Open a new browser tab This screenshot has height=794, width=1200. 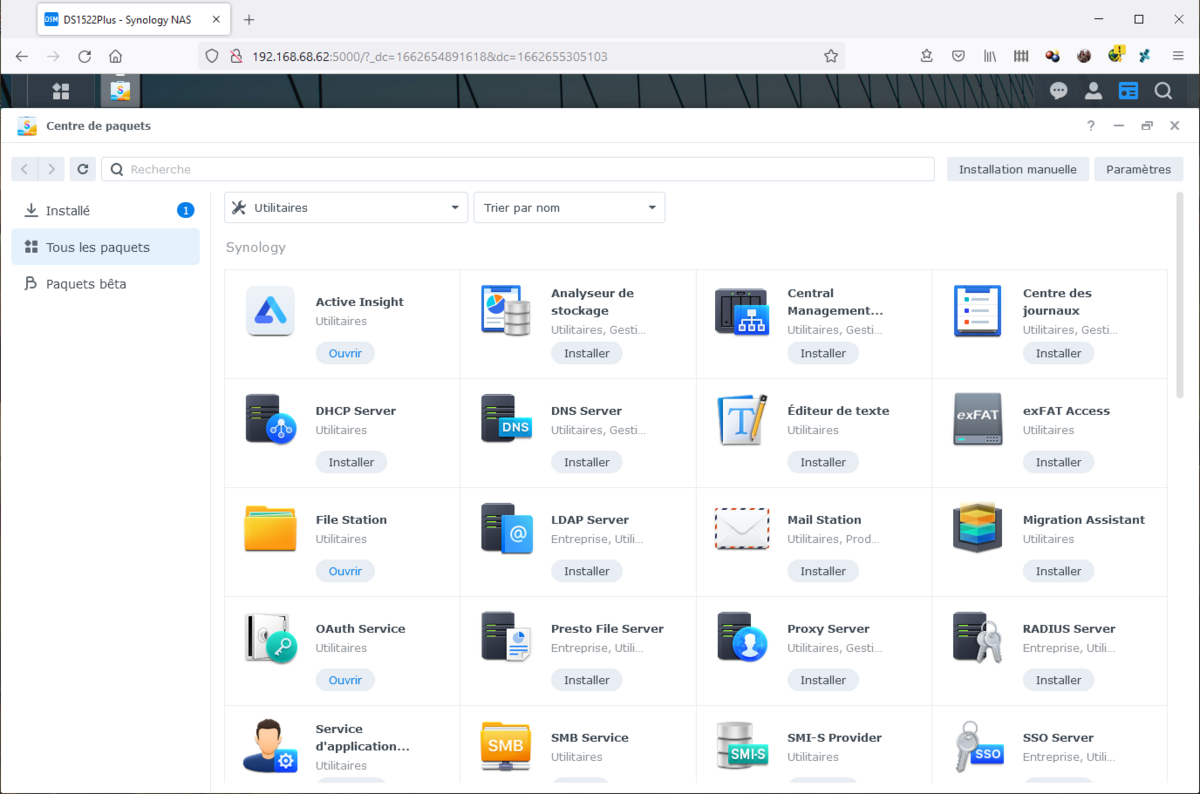249,19
